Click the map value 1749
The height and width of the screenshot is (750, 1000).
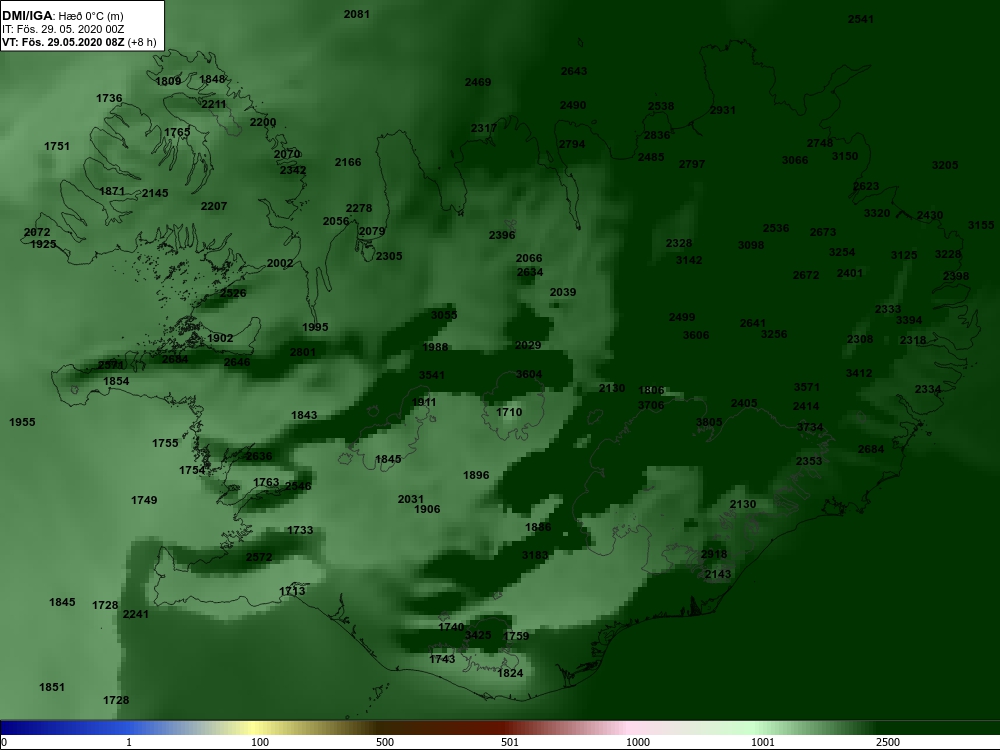(144, 501)
